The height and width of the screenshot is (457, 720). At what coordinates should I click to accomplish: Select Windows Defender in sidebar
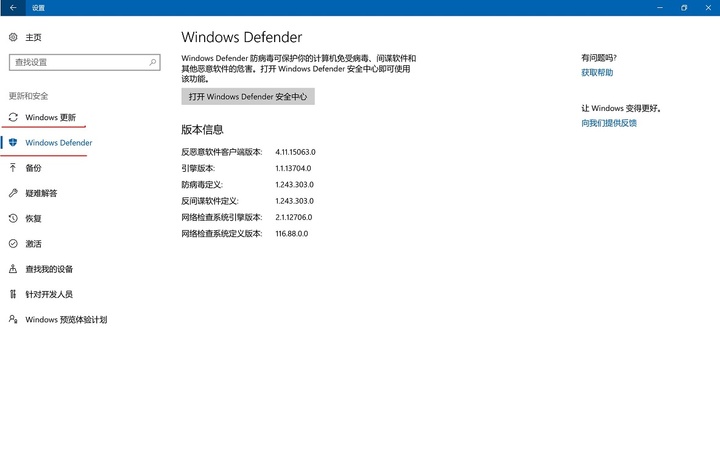tap(59, 143)
